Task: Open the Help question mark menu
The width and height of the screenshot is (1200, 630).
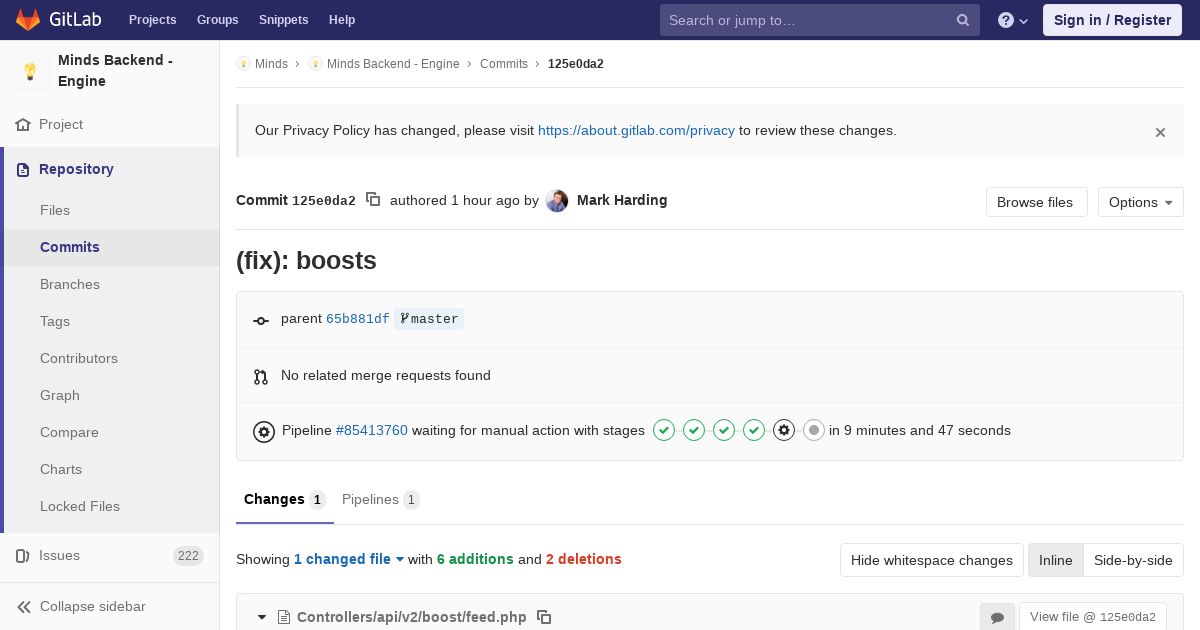Action: click(x=1013, y=20)
